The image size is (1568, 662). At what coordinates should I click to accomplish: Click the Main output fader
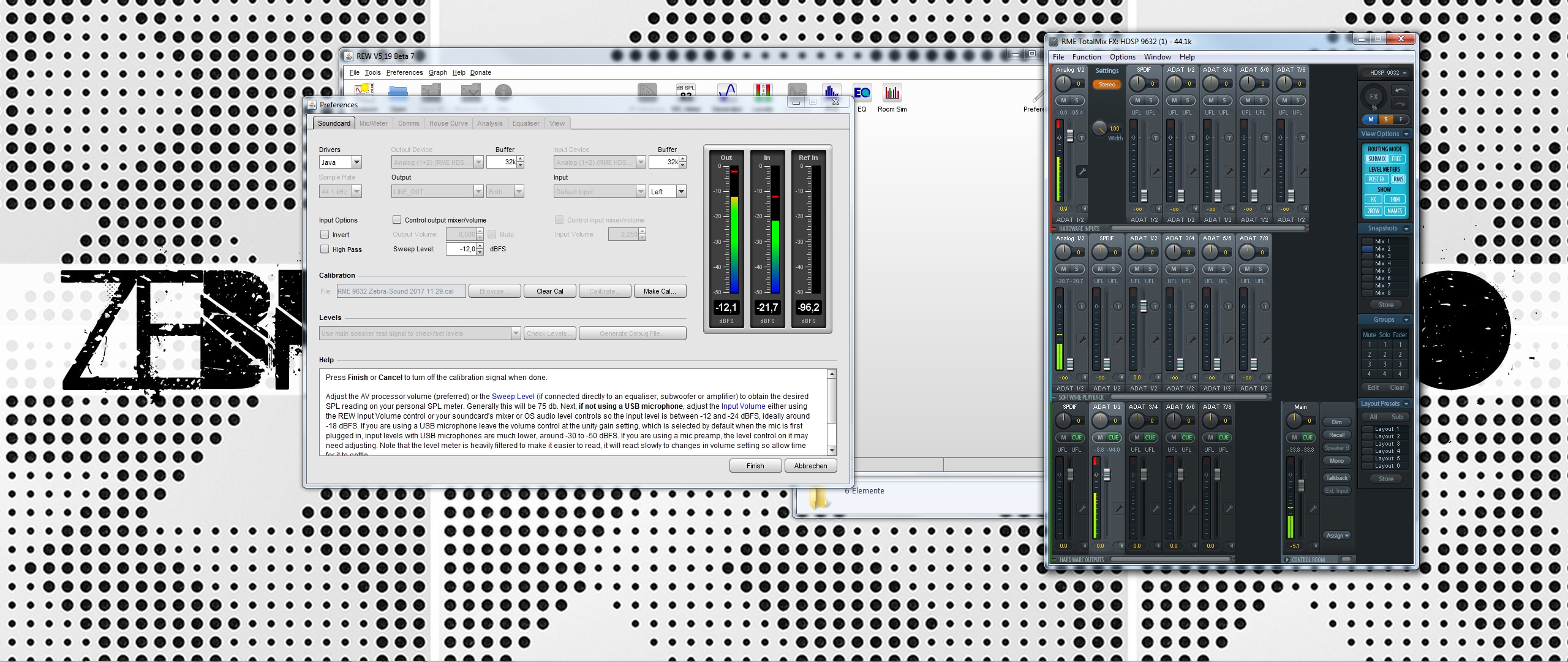(x=1302, y=485)
